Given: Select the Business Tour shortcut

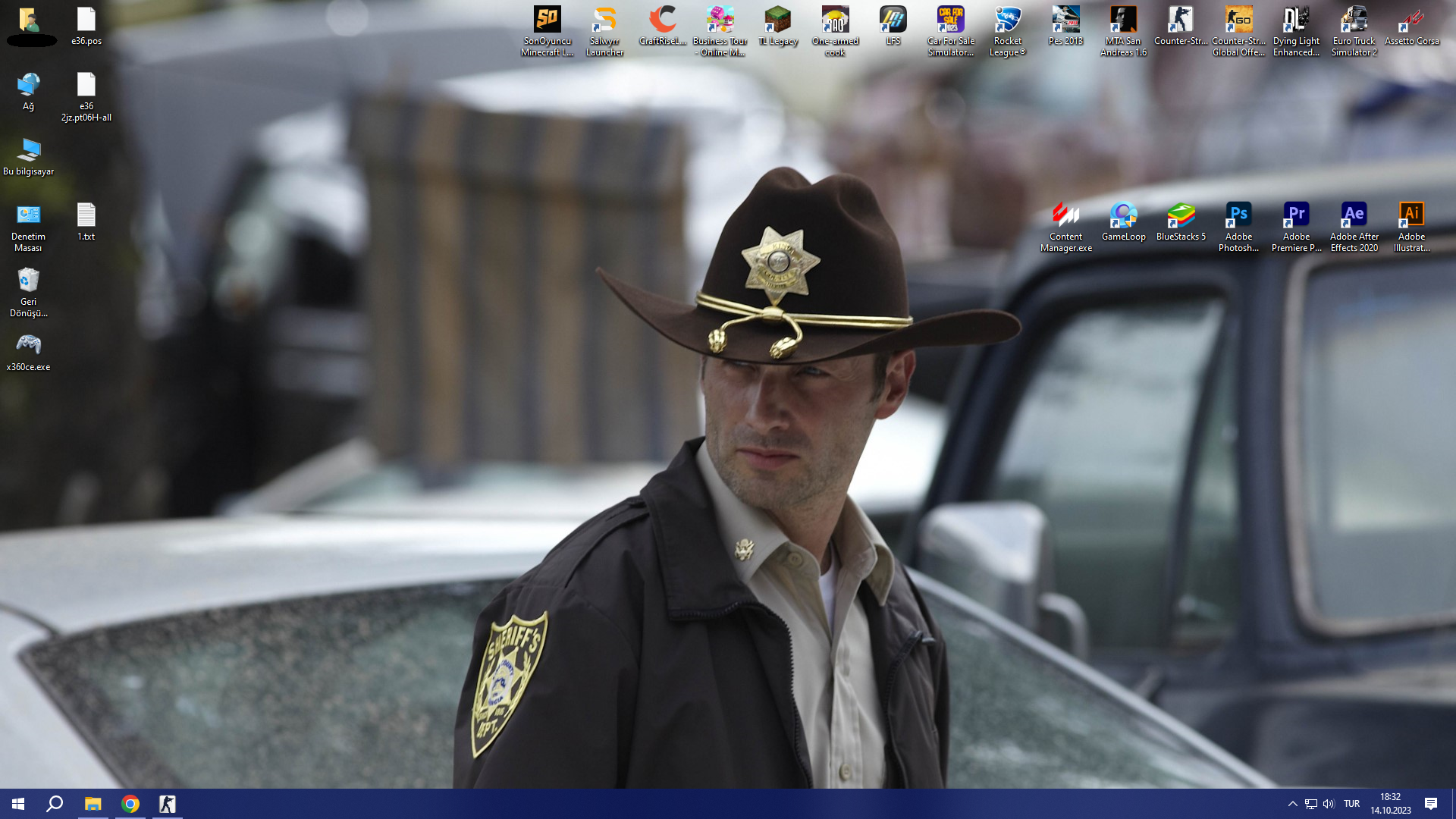Looking at the screenshot, I should click(720, 32).
